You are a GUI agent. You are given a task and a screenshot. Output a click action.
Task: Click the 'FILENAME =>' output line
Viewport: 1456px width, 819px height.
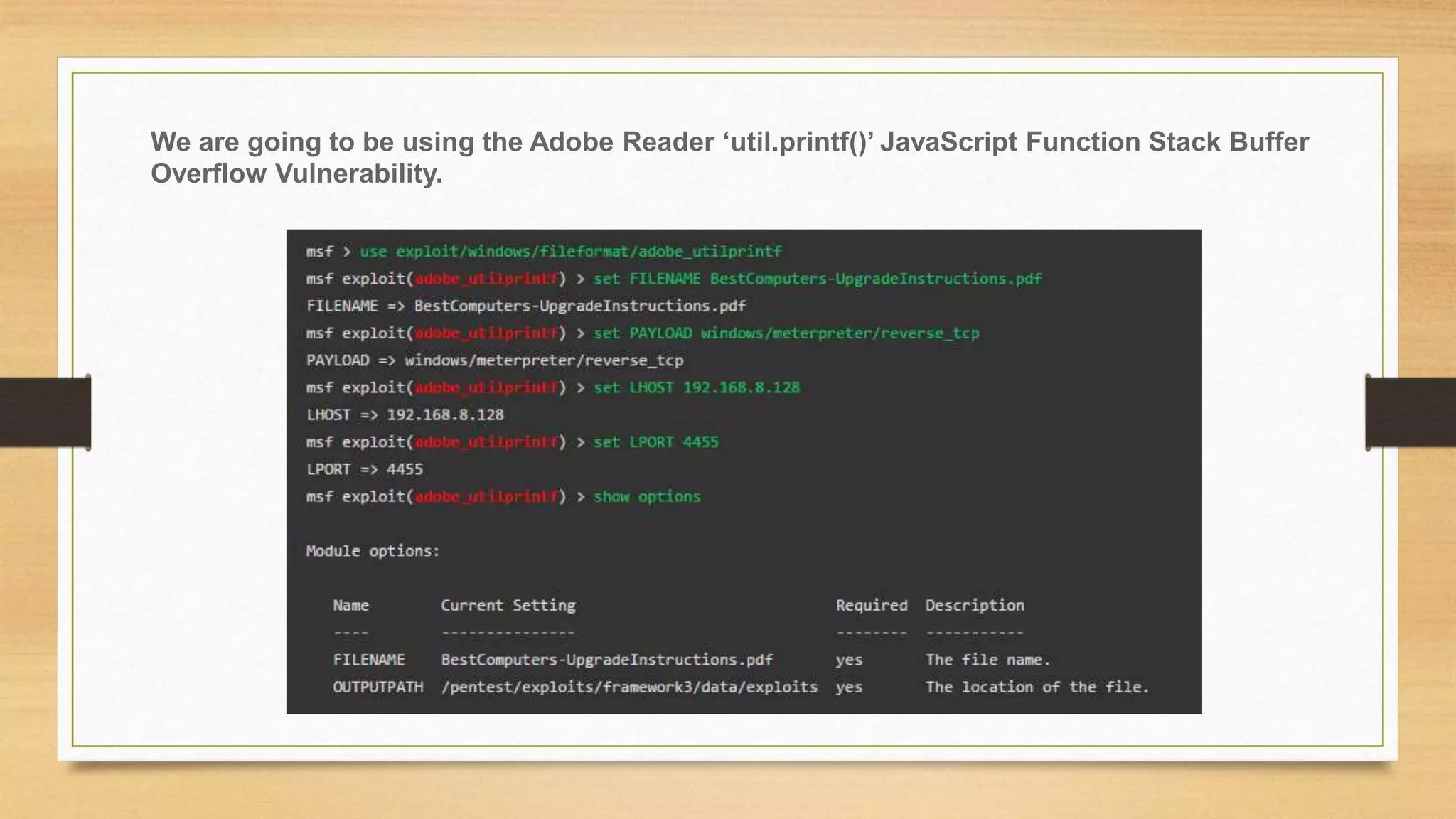[526, 306]
